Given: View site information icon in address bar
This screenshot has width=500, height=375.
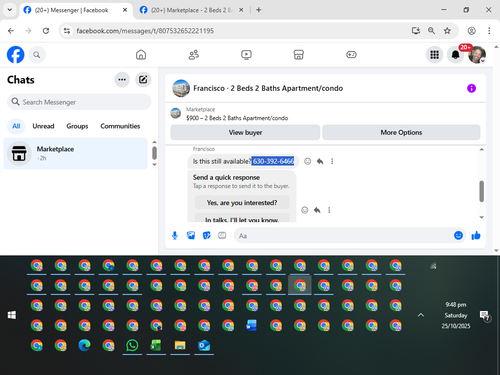Looking at the screenshot, I should 67,31.
